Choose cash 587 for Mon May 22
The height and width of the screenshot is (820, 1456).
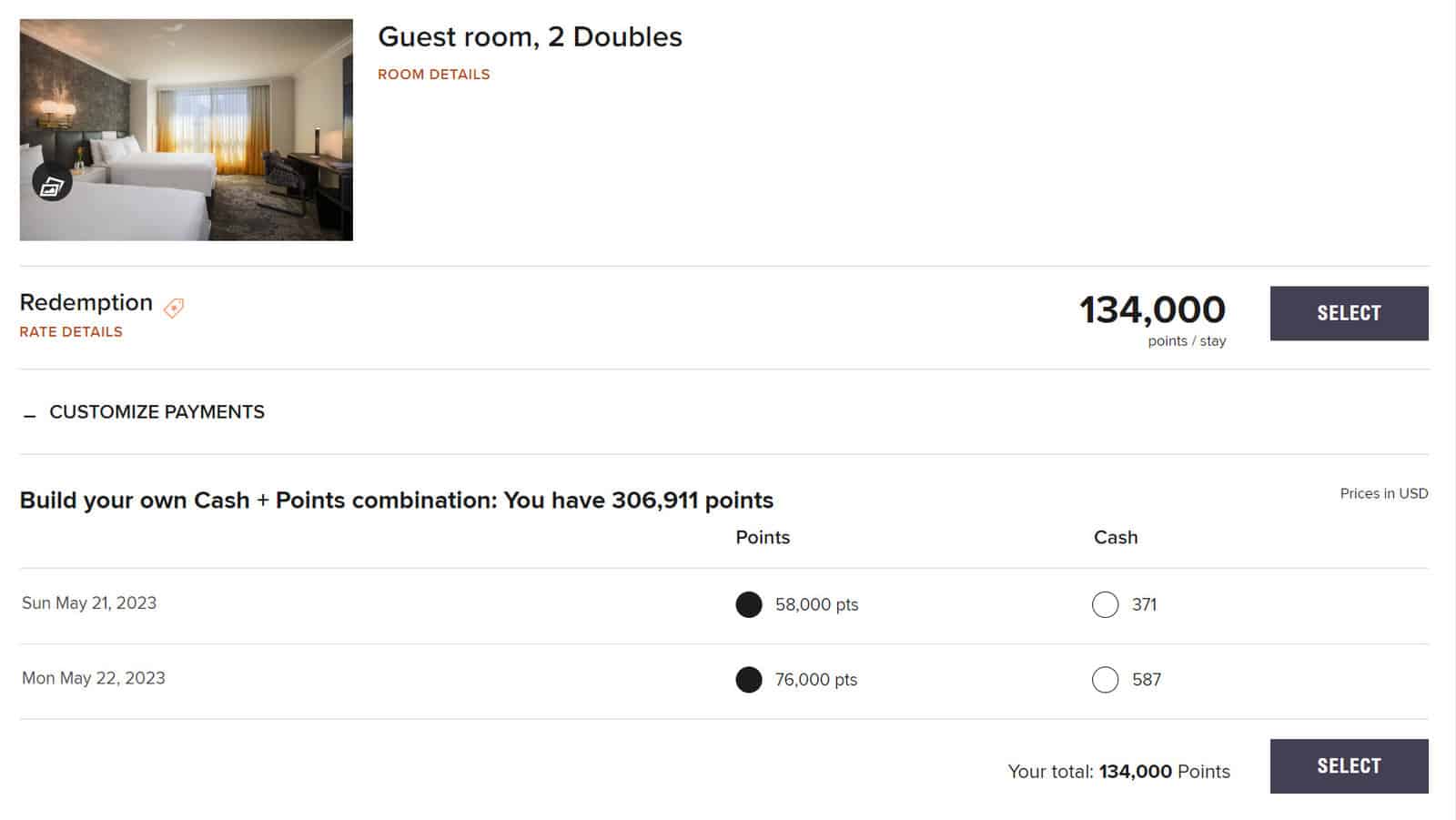pyautogui.click(x=1105, y=680)
